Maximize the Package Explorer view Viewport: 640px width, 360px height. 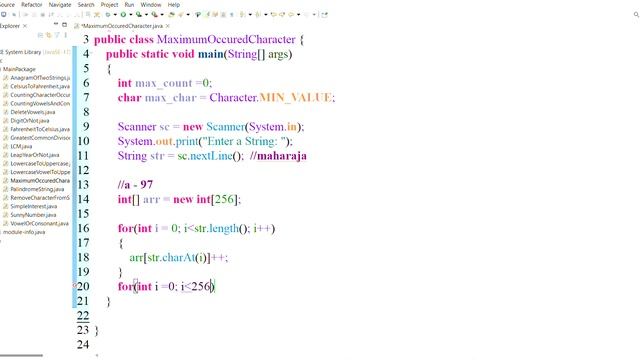(64, 24)
